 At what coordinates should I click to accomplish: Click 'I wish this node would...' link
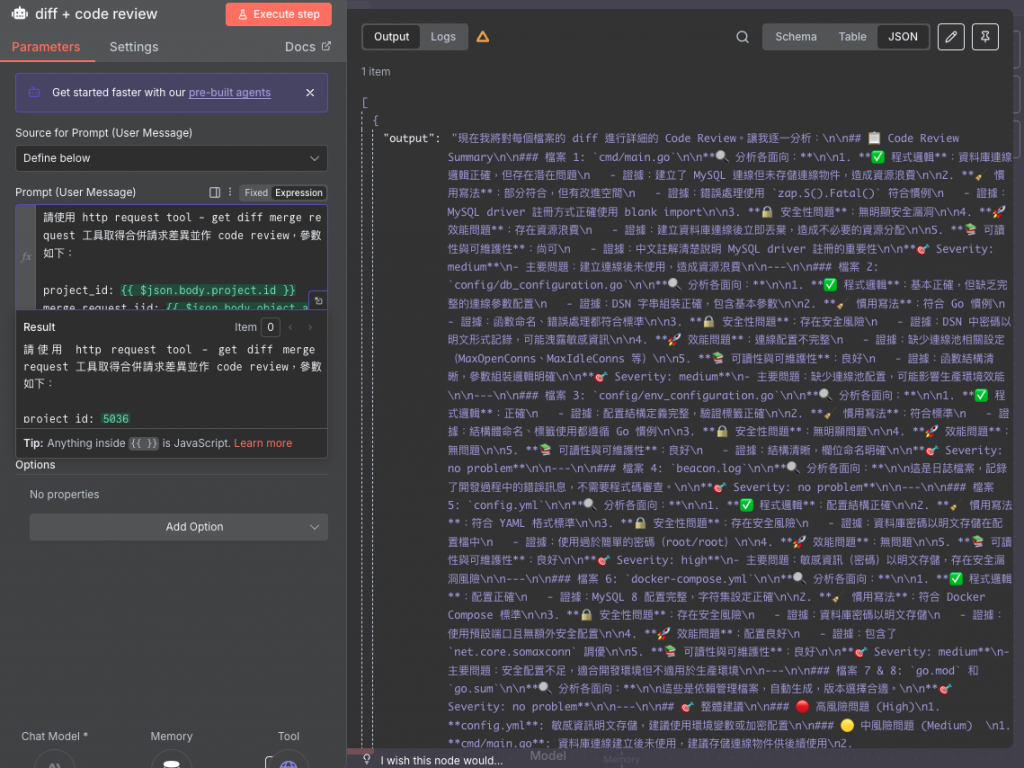pos(441,760)
